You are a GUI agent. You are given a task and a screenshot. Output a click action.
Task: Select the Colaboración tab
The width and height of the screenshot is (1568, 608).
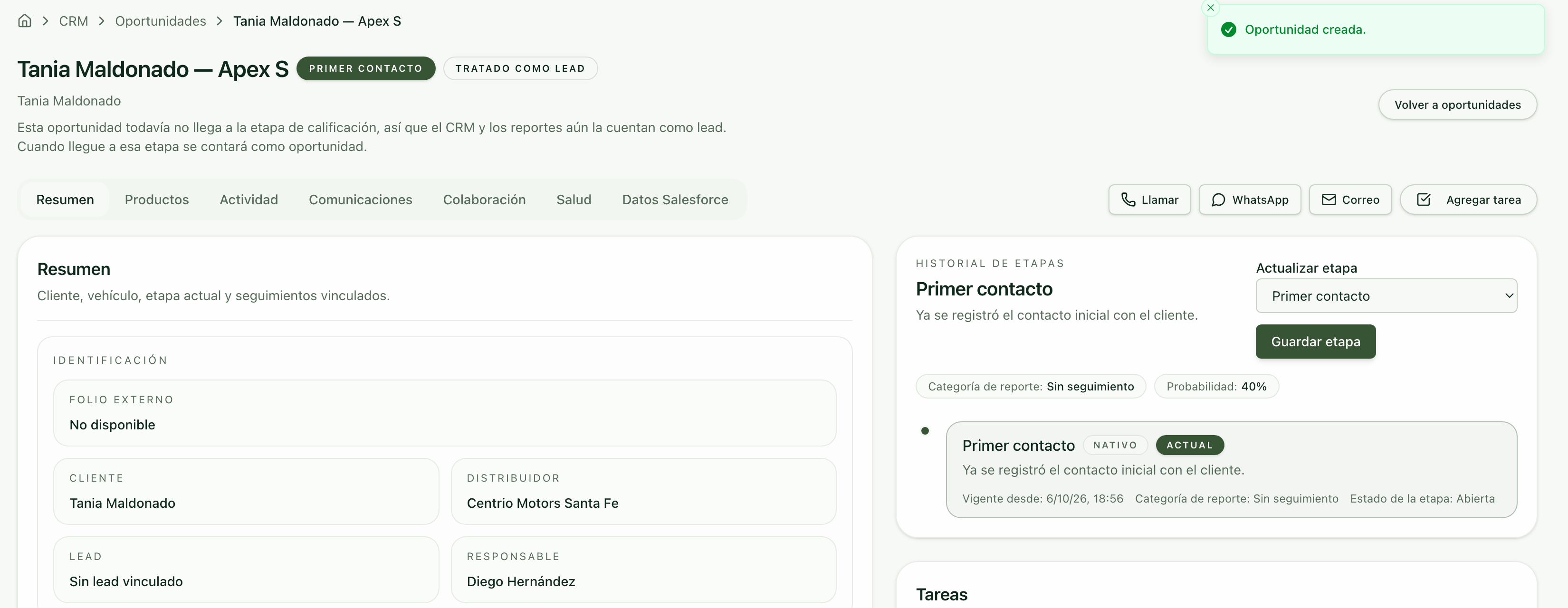point(484,199)
